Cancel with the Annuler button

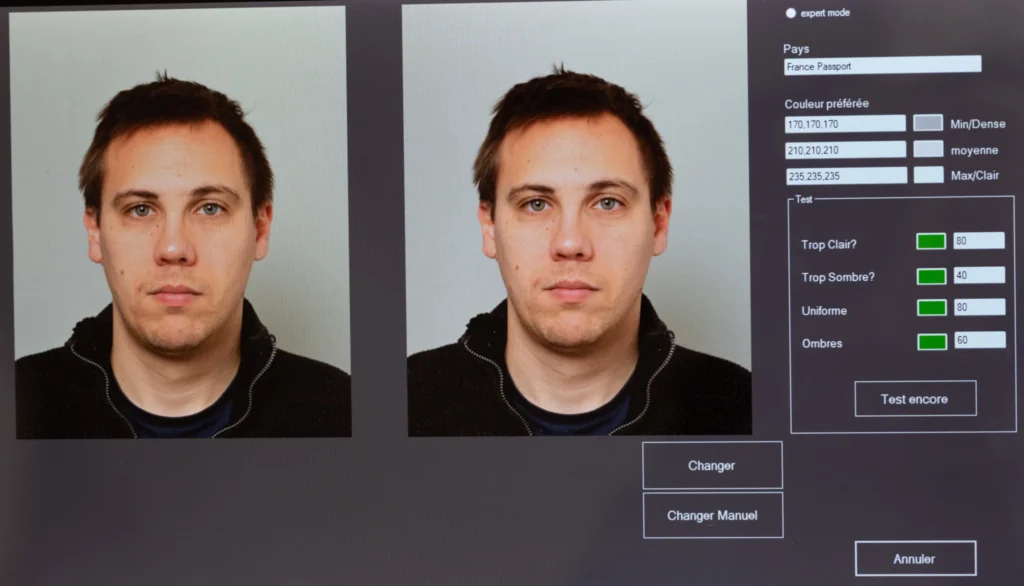tap(914, 557)
